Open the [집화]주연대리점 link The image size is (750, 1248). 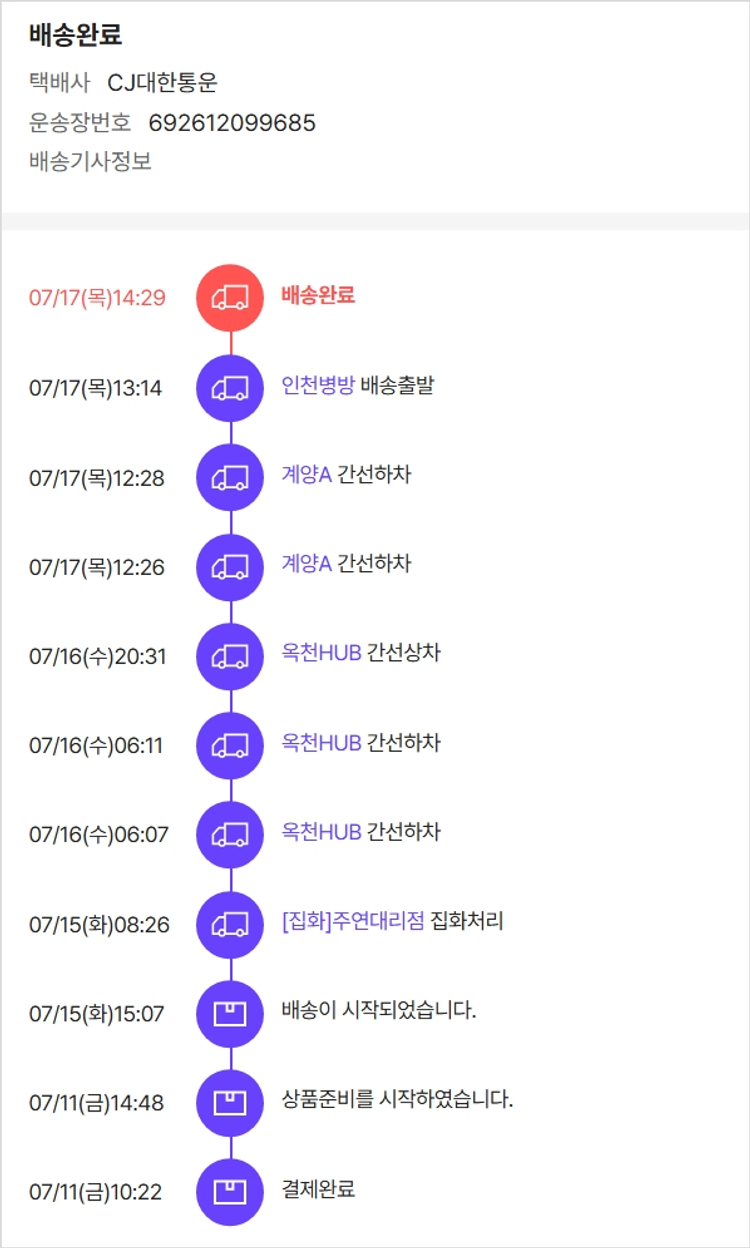coord(353,921)
